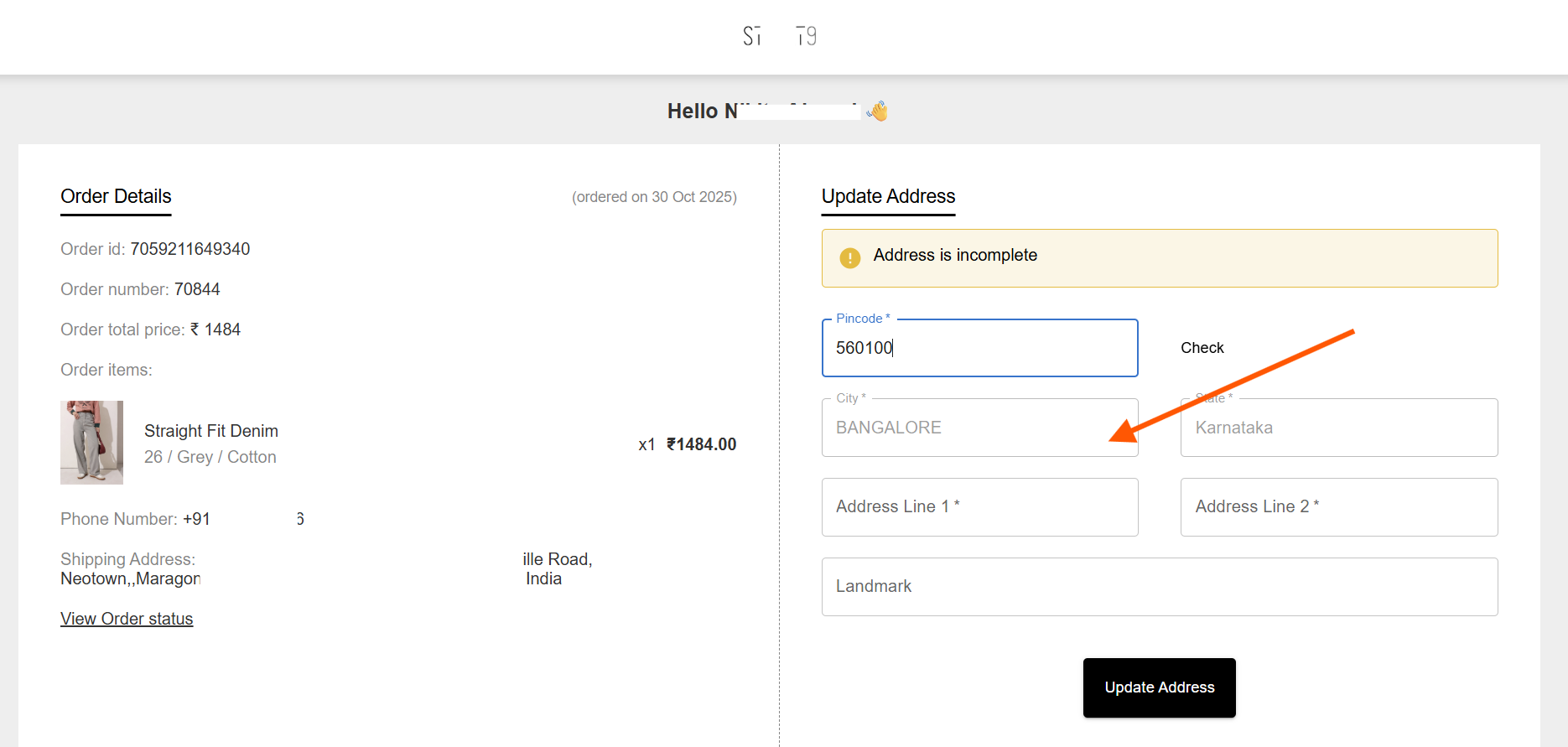Screen dimensions: 1568x747
Task: Click the 26 / Grey / Cotton variant text
Action: [x=210, y=457]
